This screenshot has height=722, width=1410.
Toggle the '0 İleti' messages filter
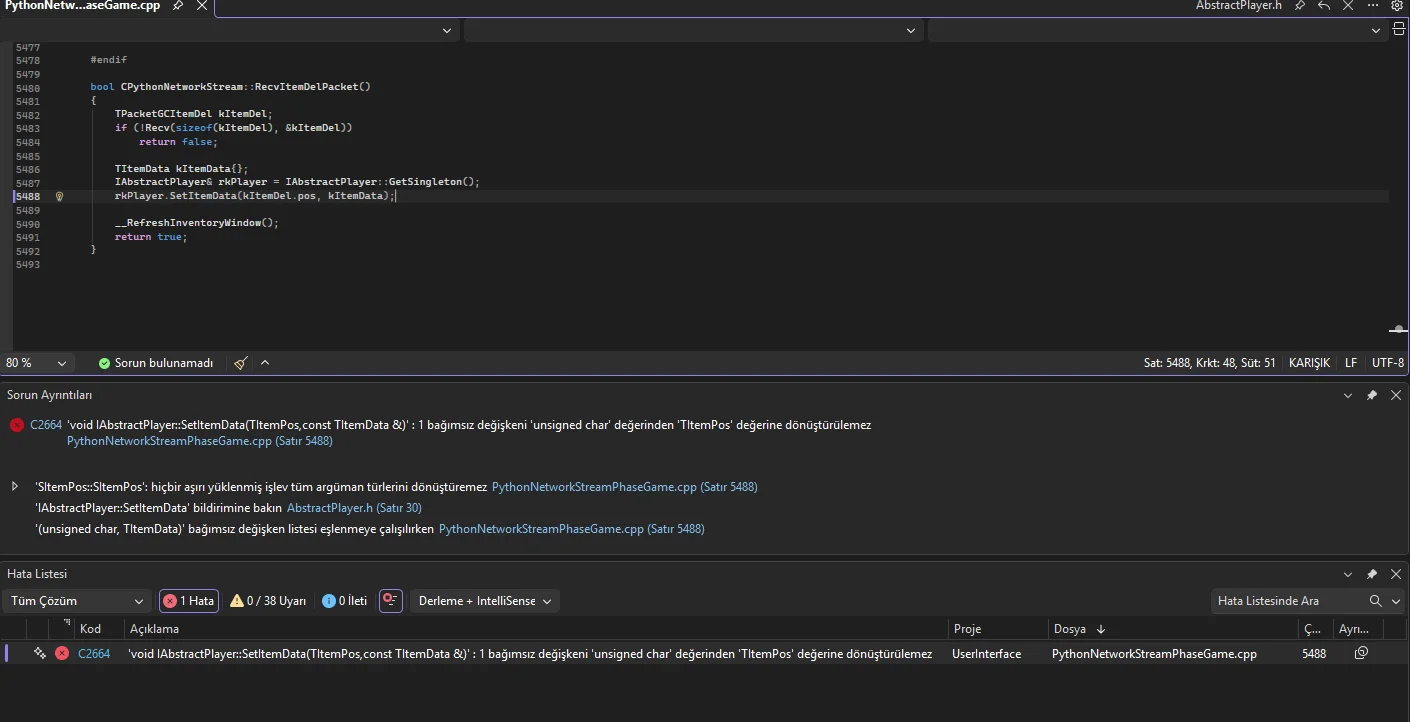[x=345, y=601]
